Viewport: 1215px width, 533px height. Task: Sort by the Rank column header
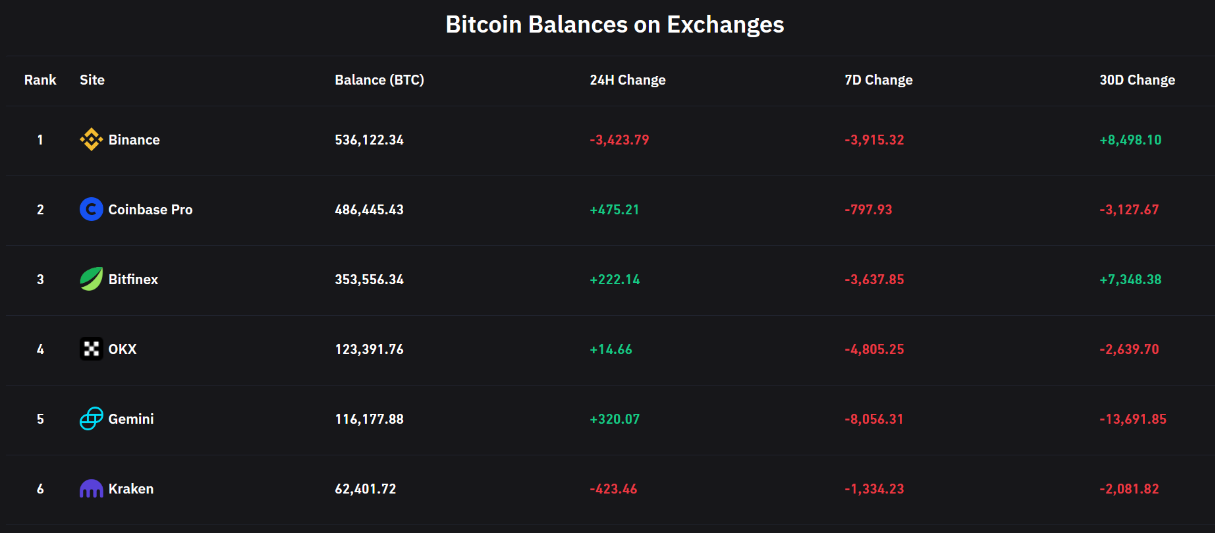point(40,80)
